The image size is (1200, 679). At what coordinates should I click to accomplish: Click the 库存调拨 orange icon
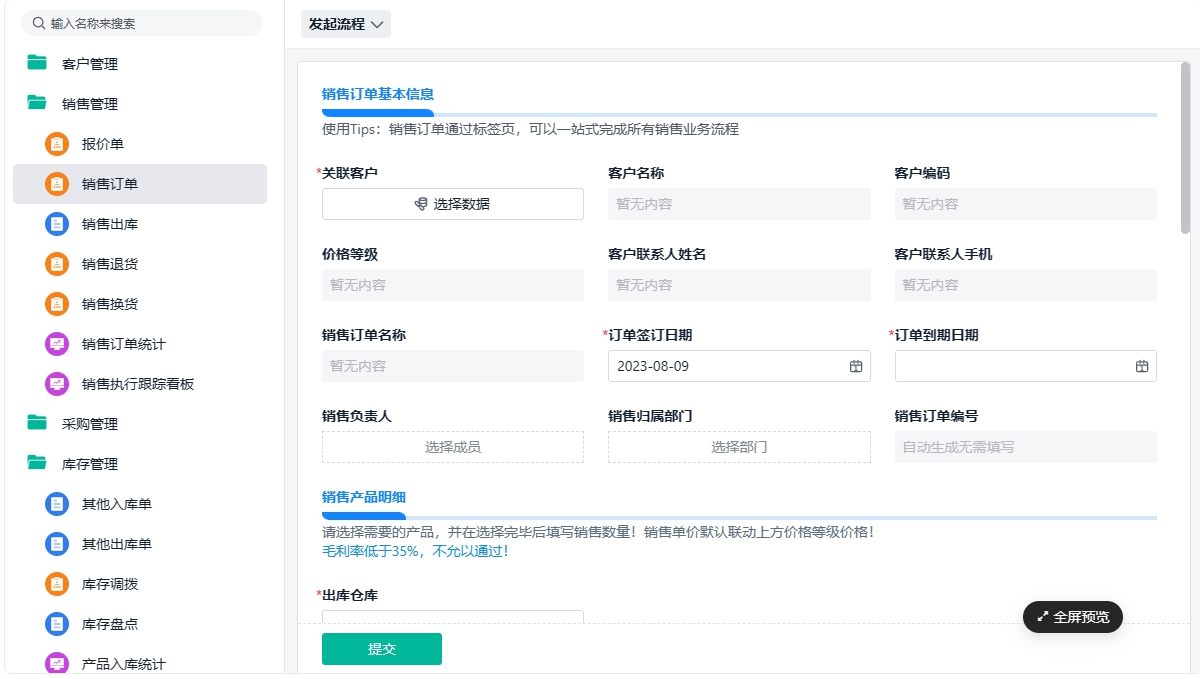pos(57,584)
